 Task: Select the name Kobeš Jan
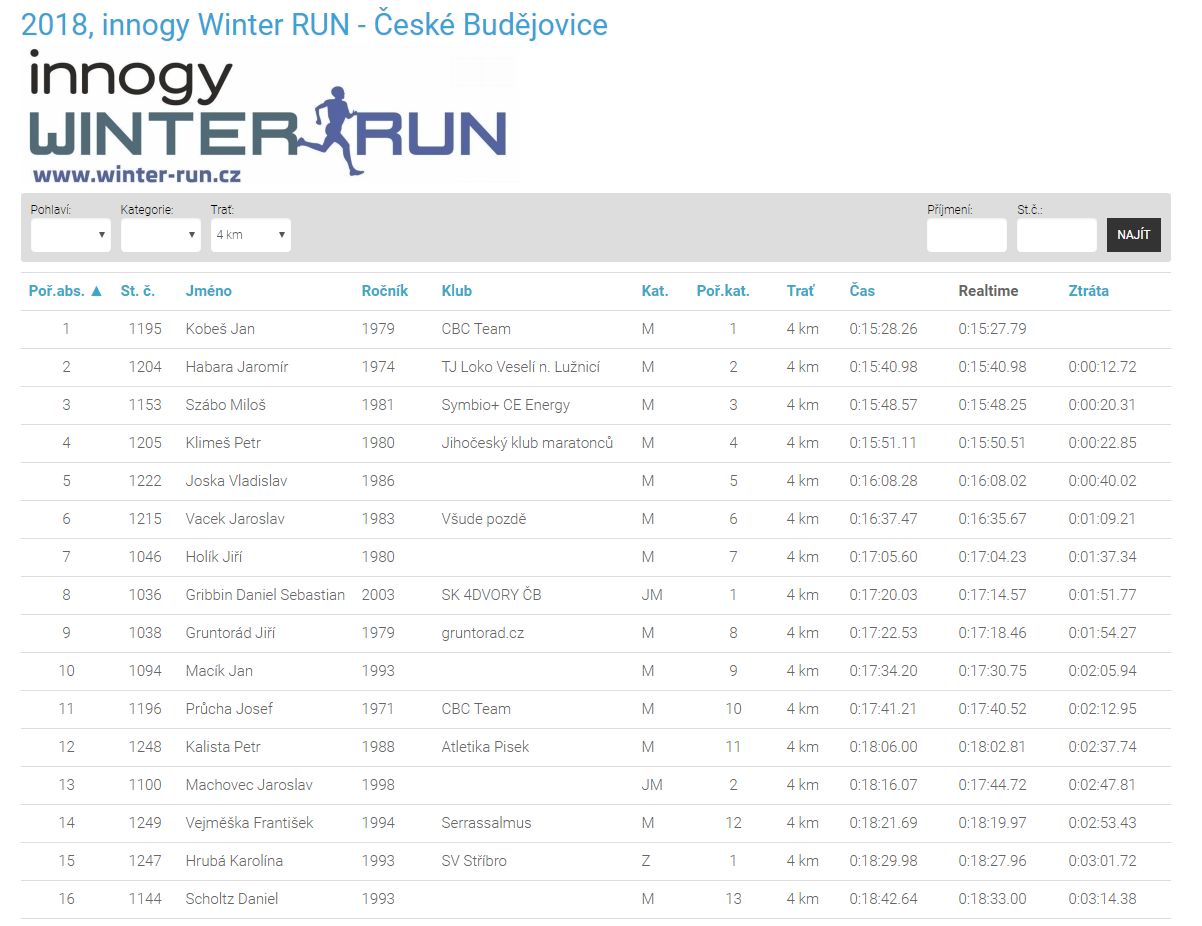tap(220, 329)
